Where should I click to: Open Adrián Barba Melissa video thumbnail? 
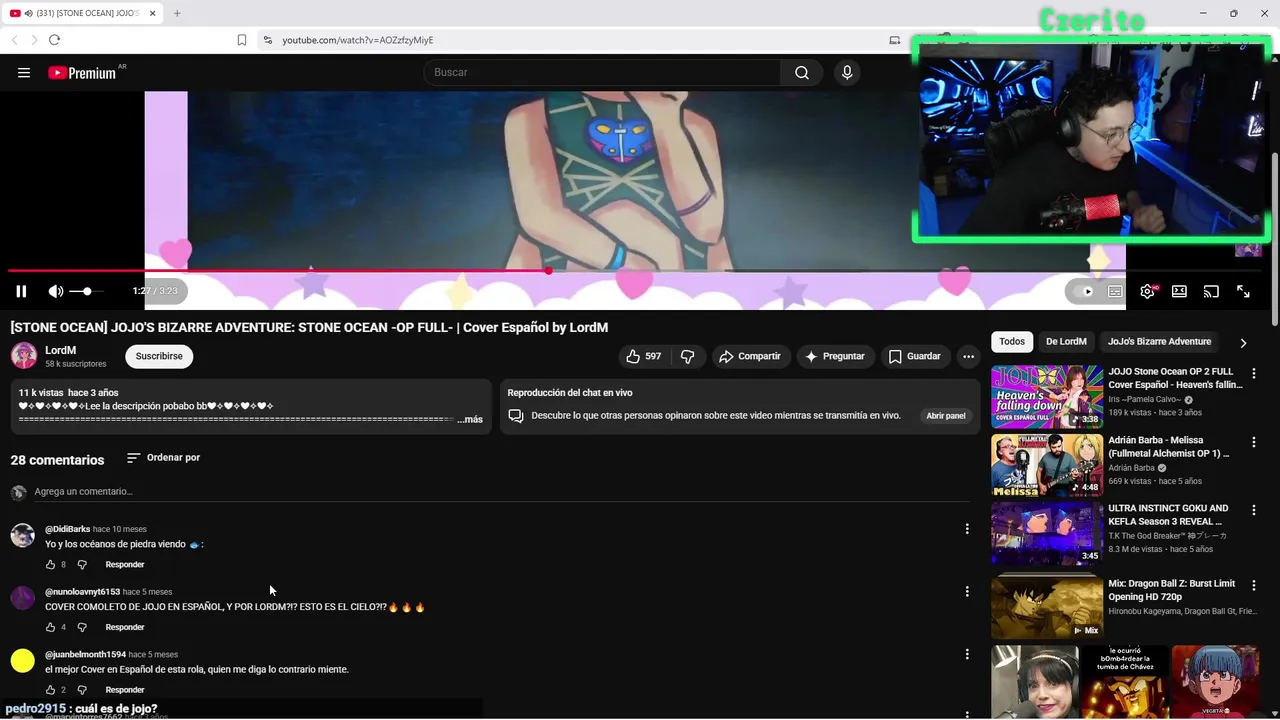pyautogui.click(x=1047, y=465)
